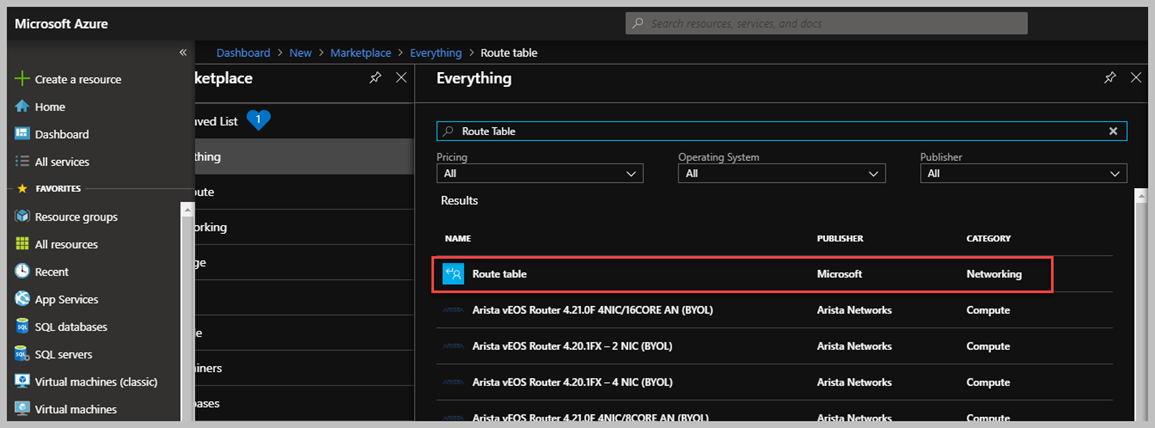Pin the Everything blade
Screen dimensions: 1155x428
[1110, 78]
